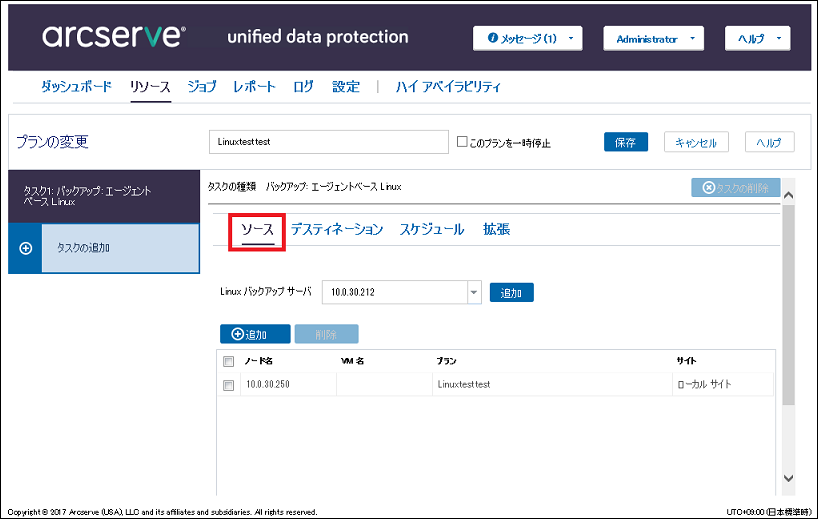Switch to the レポート tab

pyautogui.click(x=254, y=87)
